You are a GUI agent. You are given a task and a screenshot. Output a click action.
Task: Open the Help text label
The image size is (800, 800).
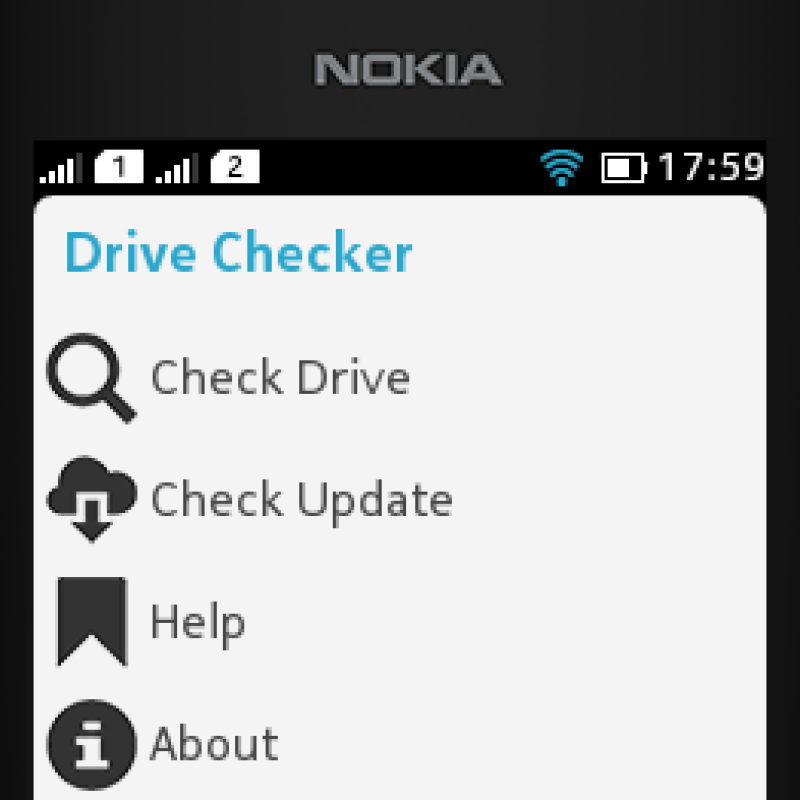coord(198,623)
